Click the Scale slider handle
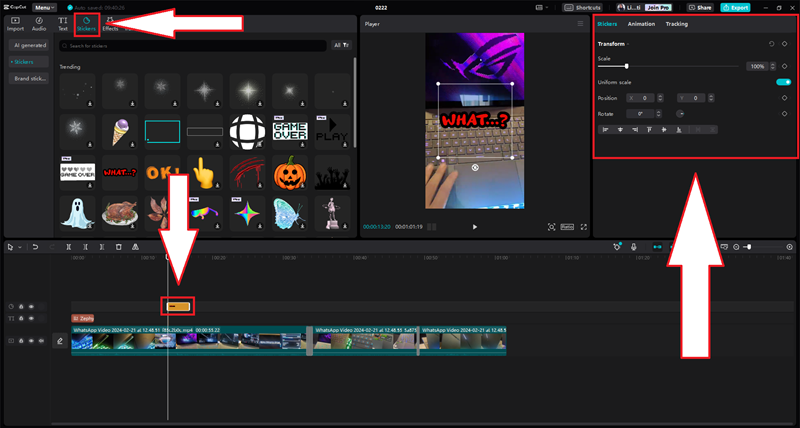The image size is (800, 428). [627, 66]
